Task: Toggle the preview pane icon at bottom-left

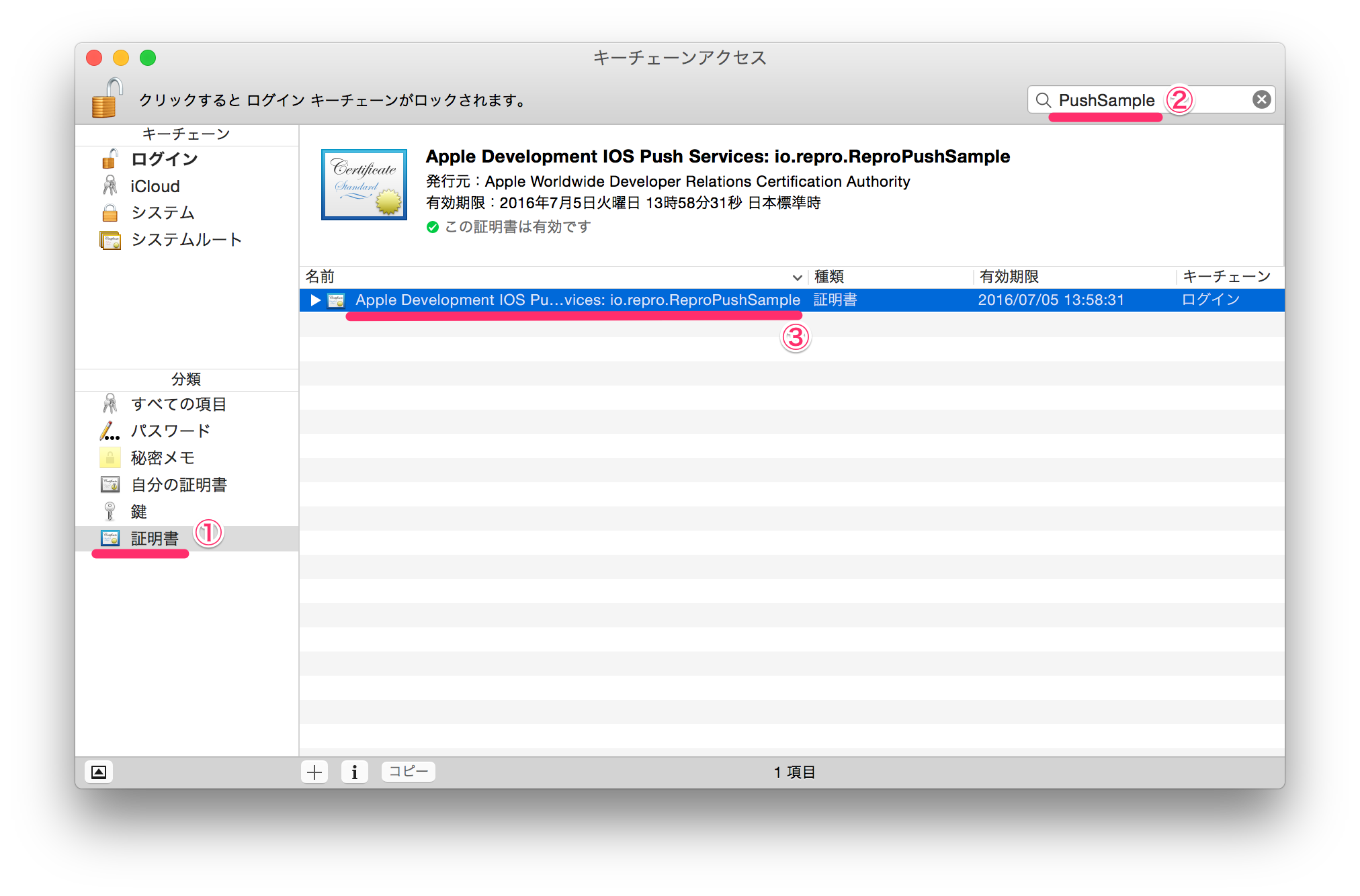Action: click(x=99, y=772)
